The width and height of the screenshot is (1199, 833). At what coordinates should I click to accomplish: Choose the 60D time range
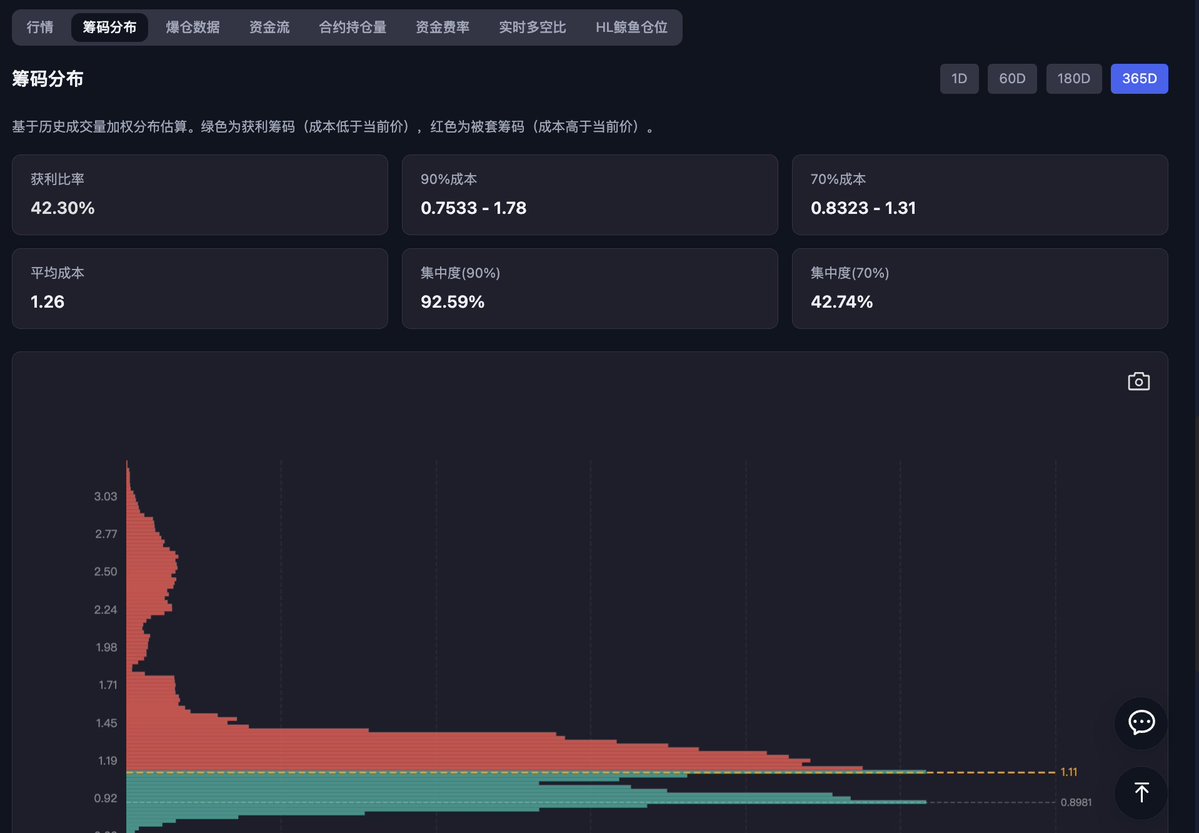pos(1012,79)
